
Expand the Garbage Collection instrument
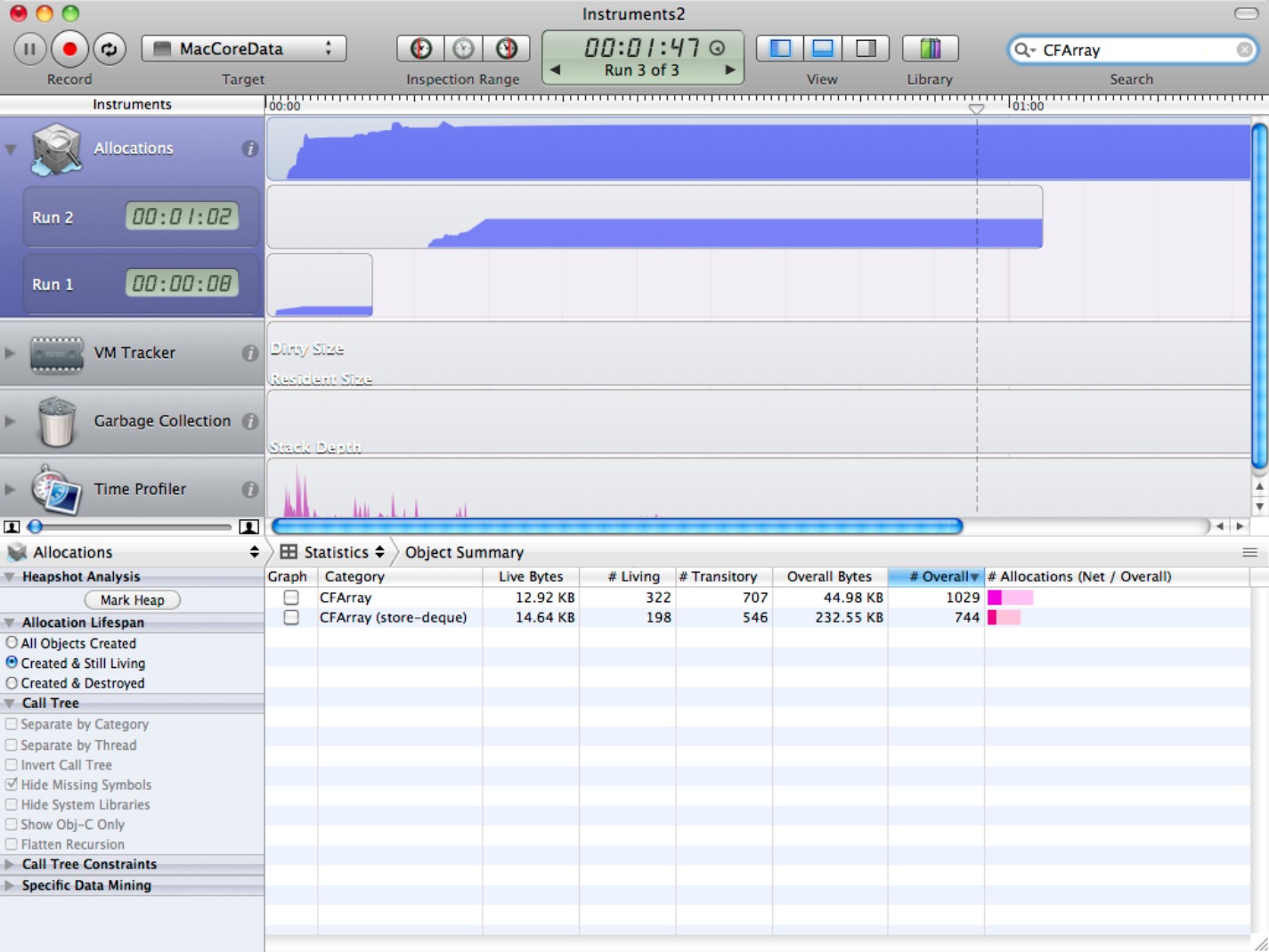point(10,420)
